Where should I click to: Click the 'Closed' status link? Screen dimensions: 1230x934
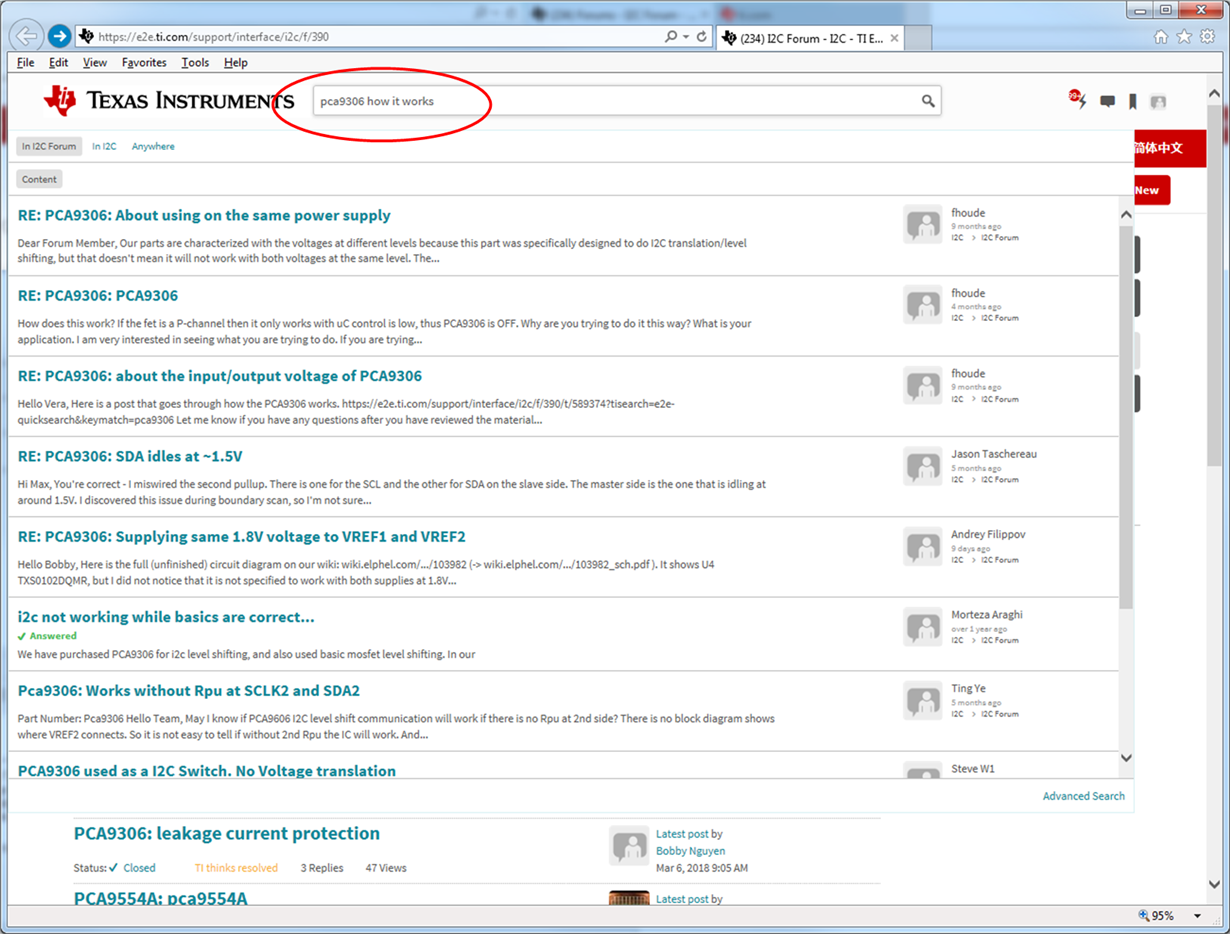click(139, 868)
